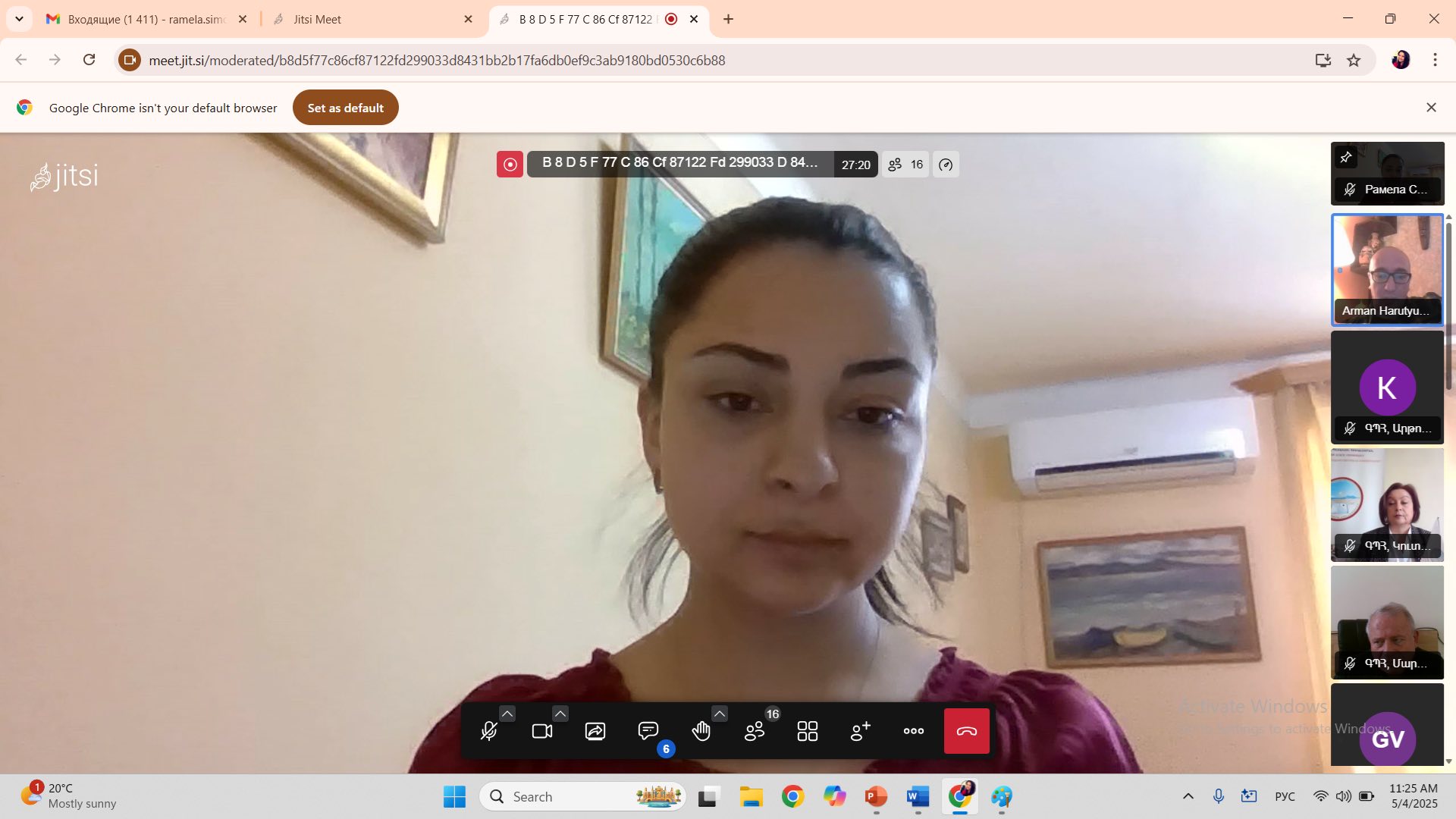Image resolution: width=1456 pixels, height=819 pixels.
Task: Open the participants pane
Action: (x=755, y=731)
